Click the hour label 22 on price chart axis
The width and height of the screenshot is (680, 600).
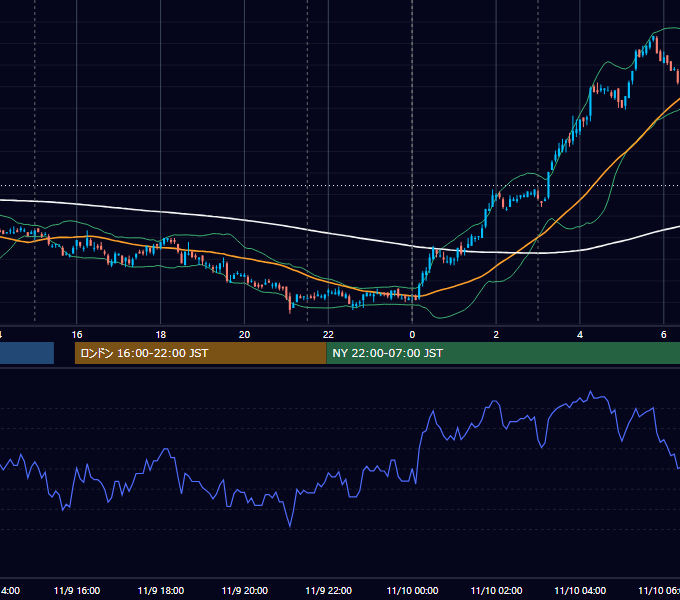(x=329, y=335)
